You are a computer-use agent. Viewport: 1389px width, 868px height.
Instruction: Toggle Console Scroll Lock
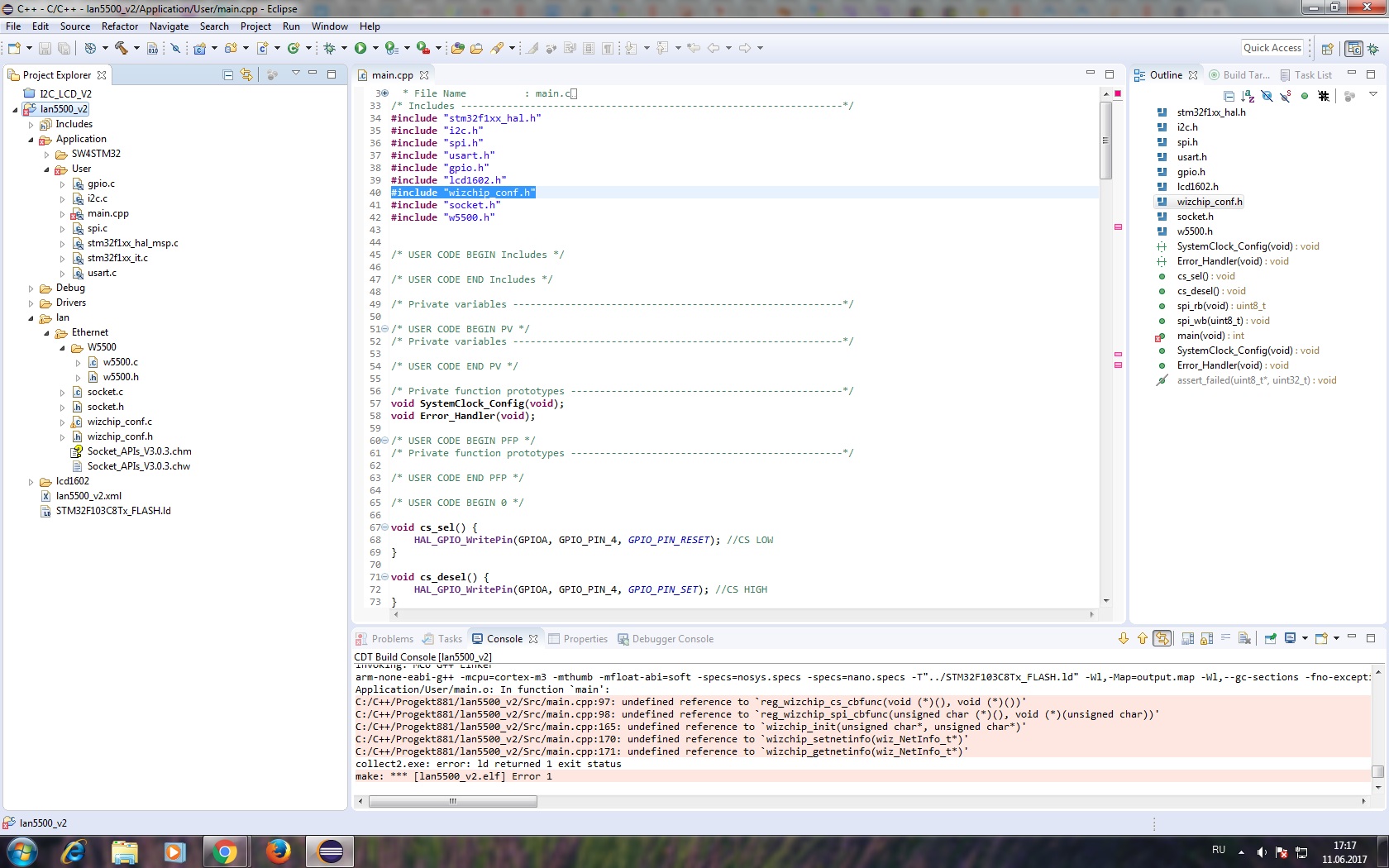coord(1206,638)
